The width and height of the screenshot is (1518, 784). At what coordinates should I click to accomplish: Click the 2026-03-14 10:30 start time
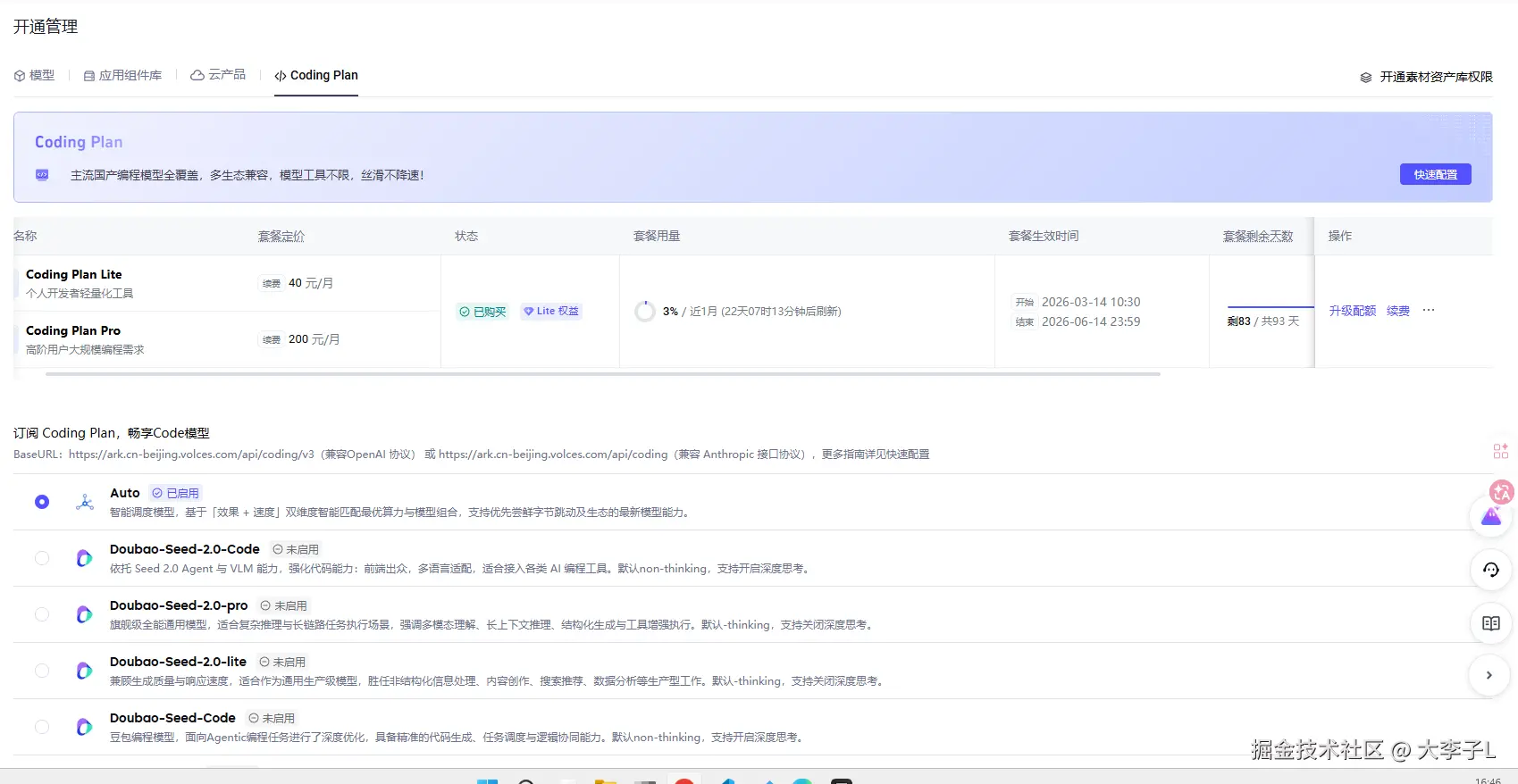pyautogui.click(x=1091, y=302)
